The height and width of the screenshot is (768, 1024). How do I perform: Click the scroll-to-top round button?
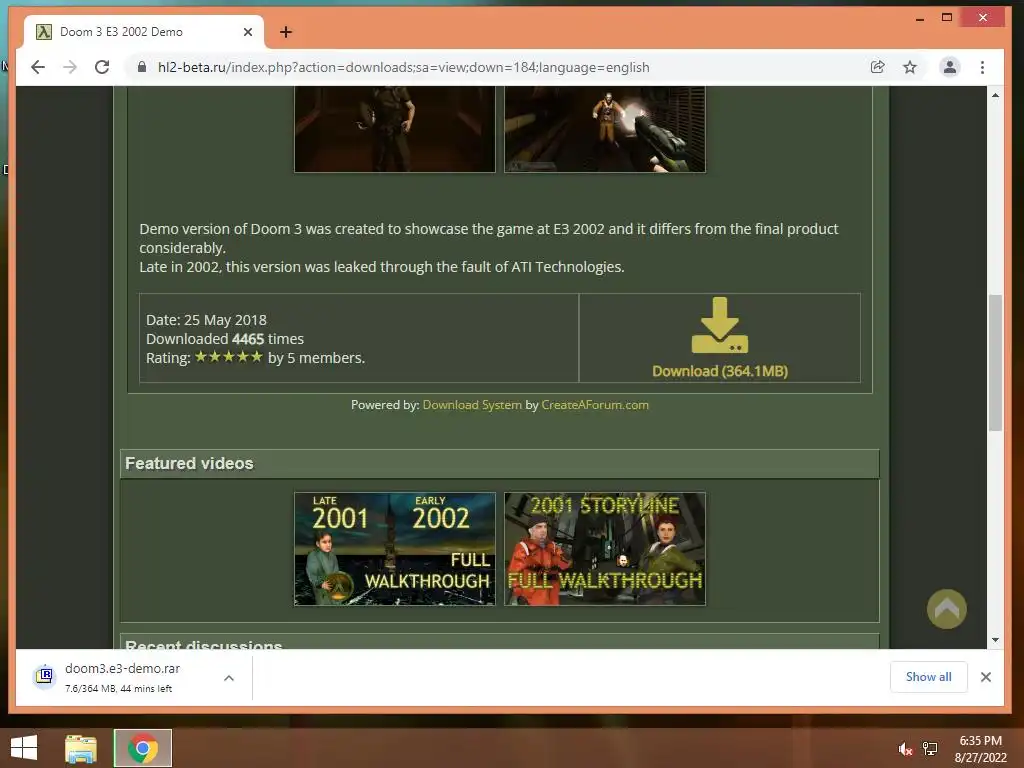pos(946,609)
